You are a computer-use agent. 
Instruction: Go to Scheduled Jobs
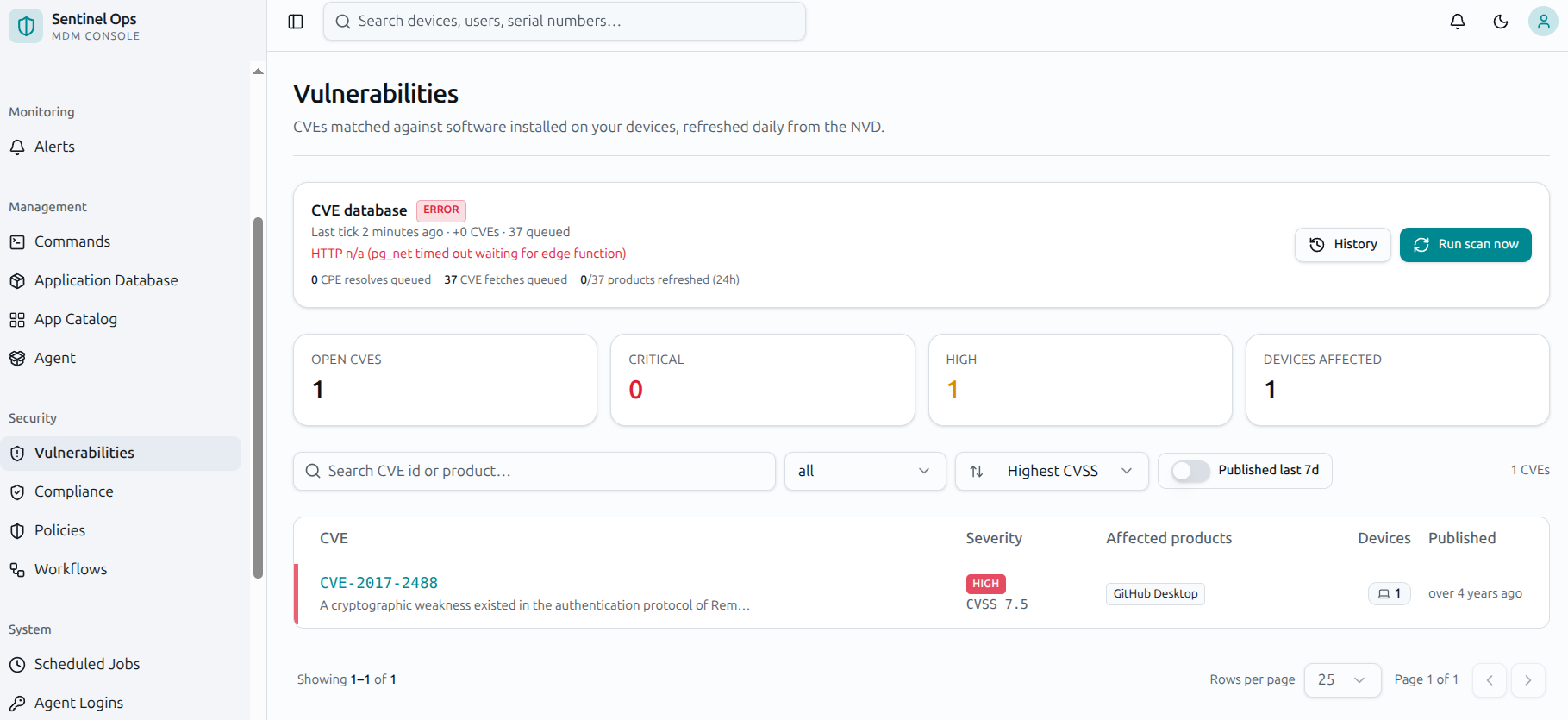(x=121, y=665)
